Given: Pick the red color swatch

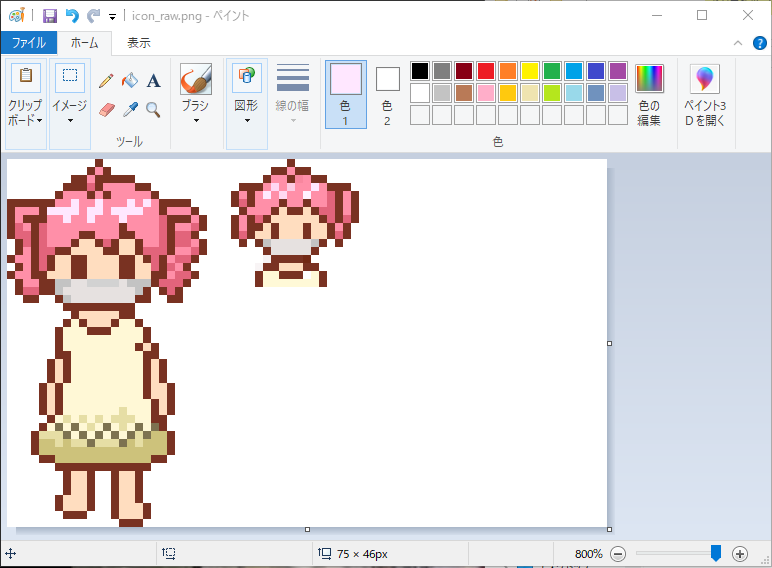Looking at the screenshot, I should pyautogui.click(x=486, y=71).
